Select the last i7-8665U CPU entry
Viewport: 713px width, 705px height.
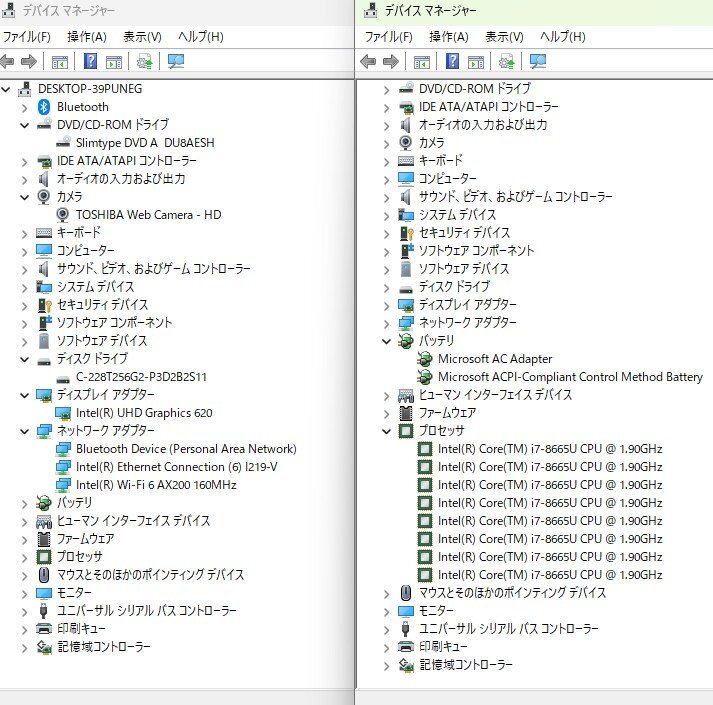[550, 575]
